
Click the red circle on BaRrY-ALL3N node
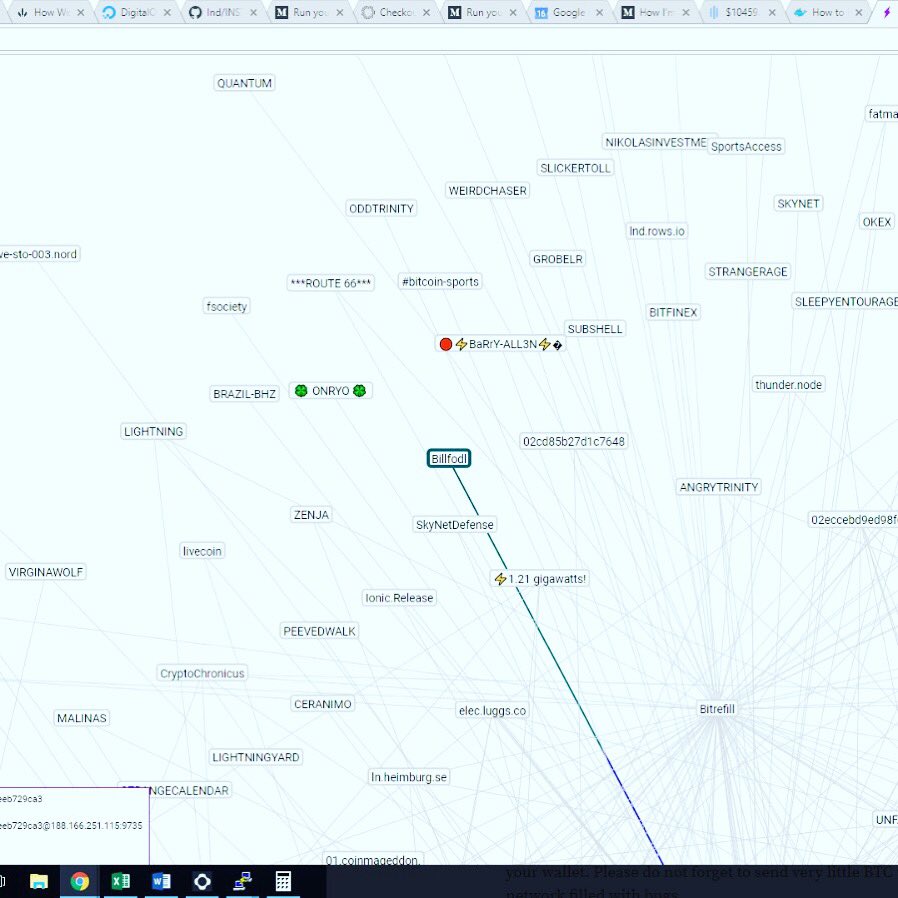[446, 344]
